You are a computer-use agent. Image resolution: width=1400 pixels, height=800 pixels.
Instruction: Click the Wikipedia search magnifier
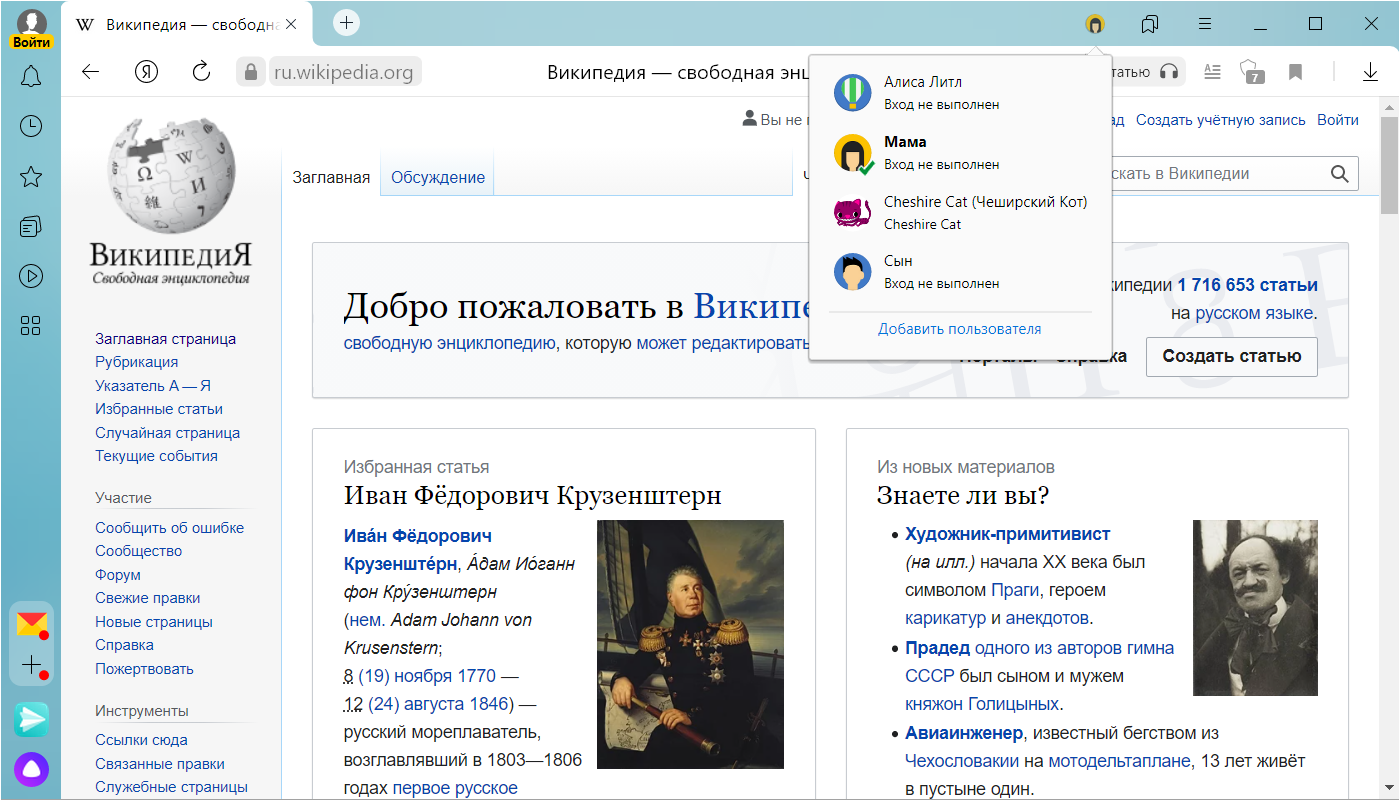[1340, 173]
